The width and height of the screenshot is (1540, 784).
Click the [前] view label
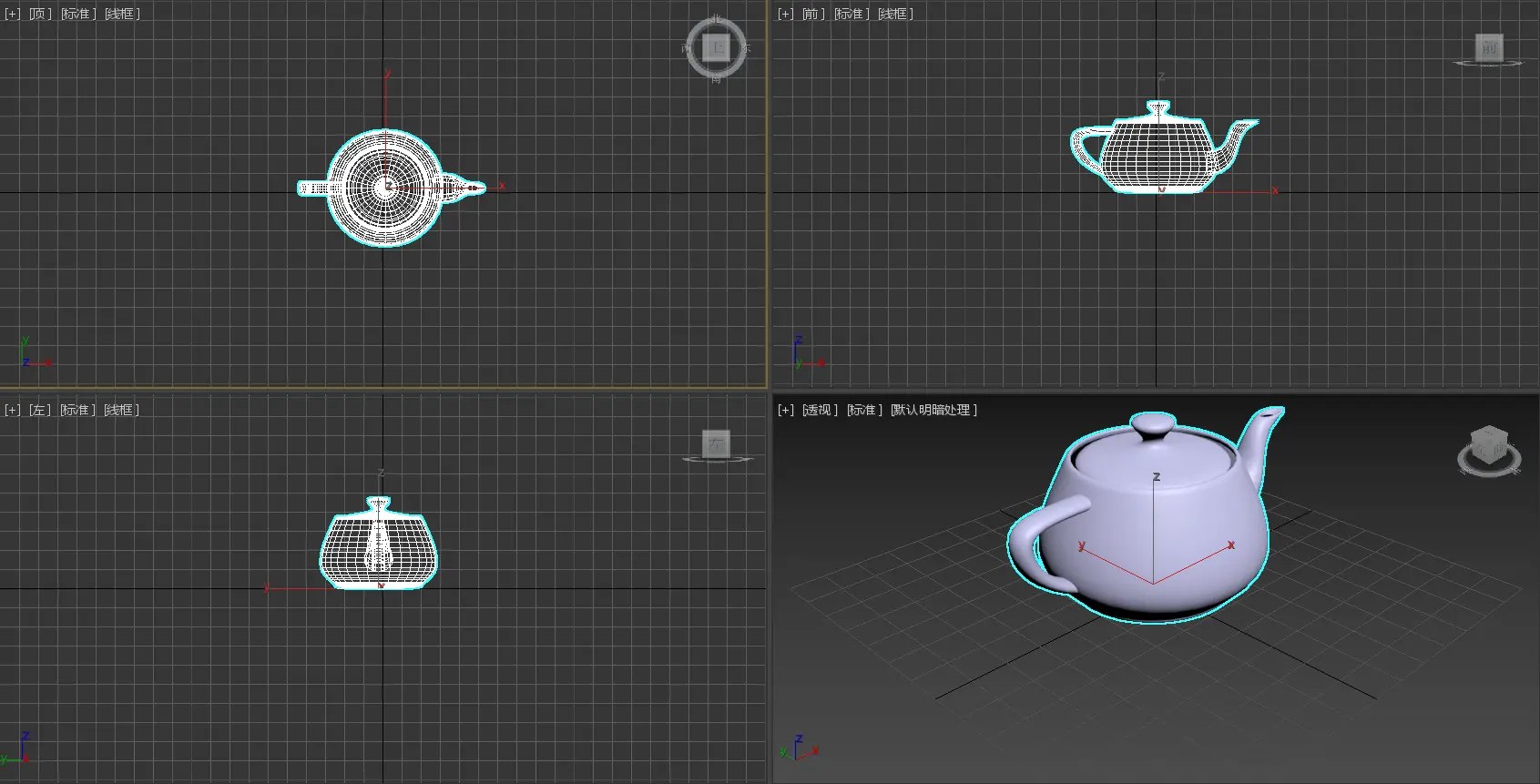812,14
